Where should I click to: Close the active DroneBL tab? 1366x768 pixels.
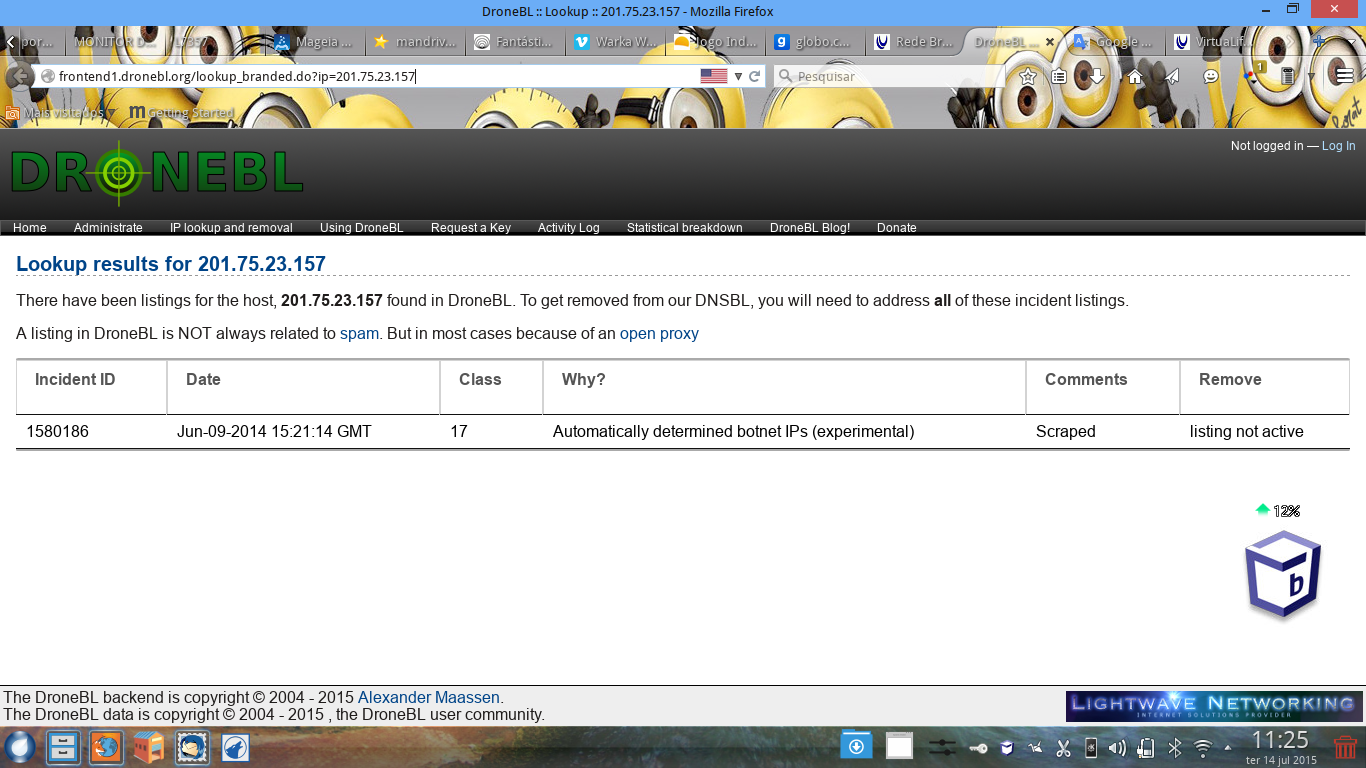[x=1050, y=42]
